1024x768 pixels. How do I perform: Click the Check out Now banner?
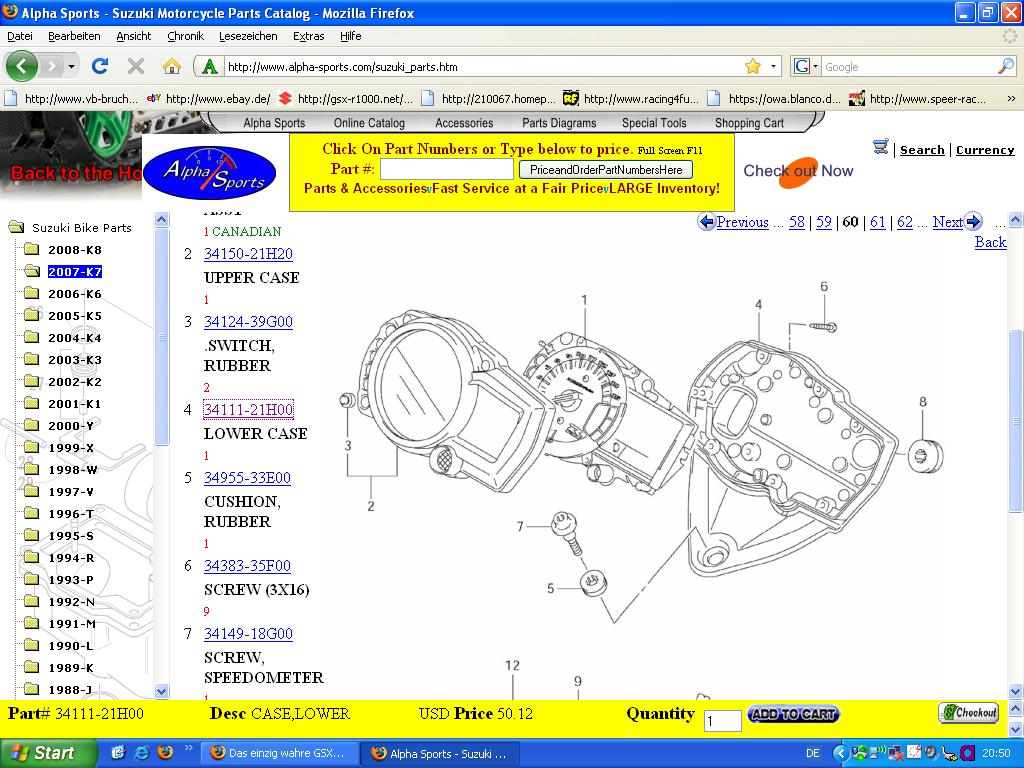pyautogui.click(x=798, y=171)
